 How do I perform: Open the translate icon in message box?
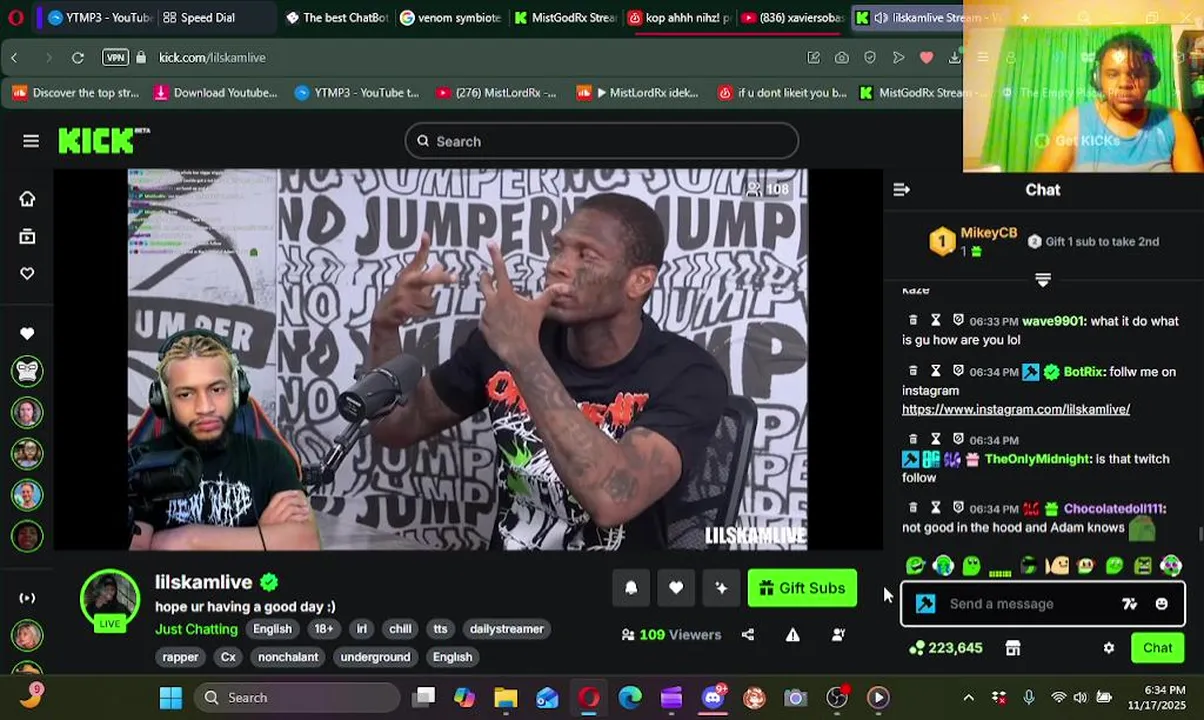coord(1129,604)
